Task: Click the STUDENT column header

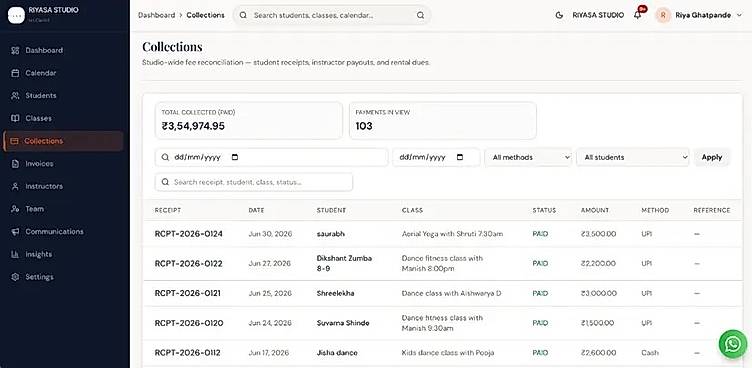Action: (331, 210)
